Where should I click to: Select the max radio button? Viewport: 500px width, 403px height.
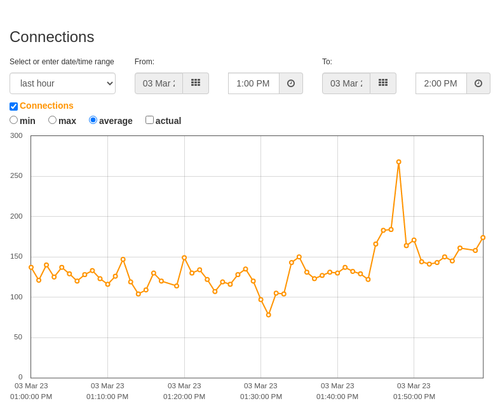coord(52,120)
